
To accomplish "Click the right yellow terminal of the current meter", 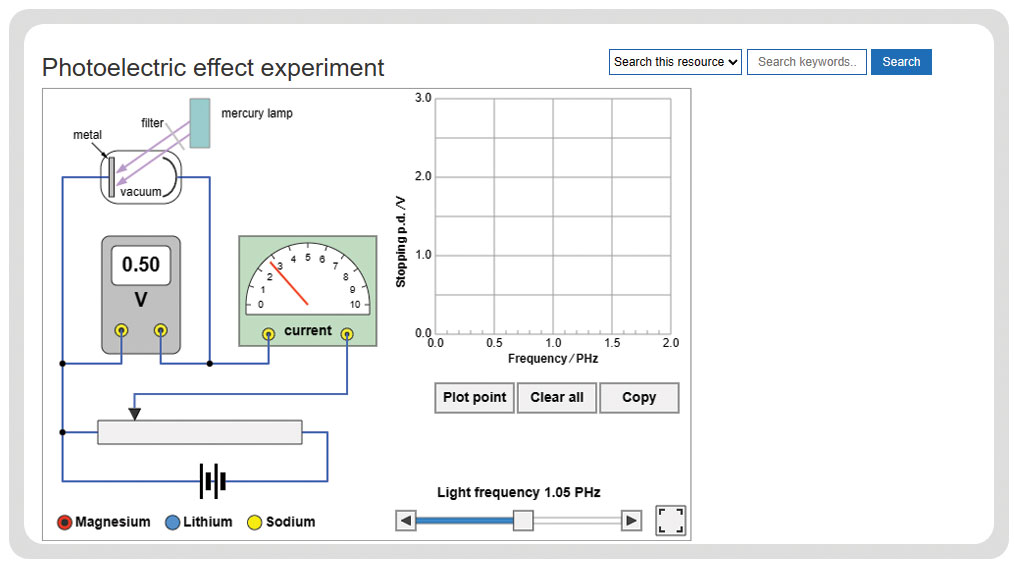I will 347,334.
